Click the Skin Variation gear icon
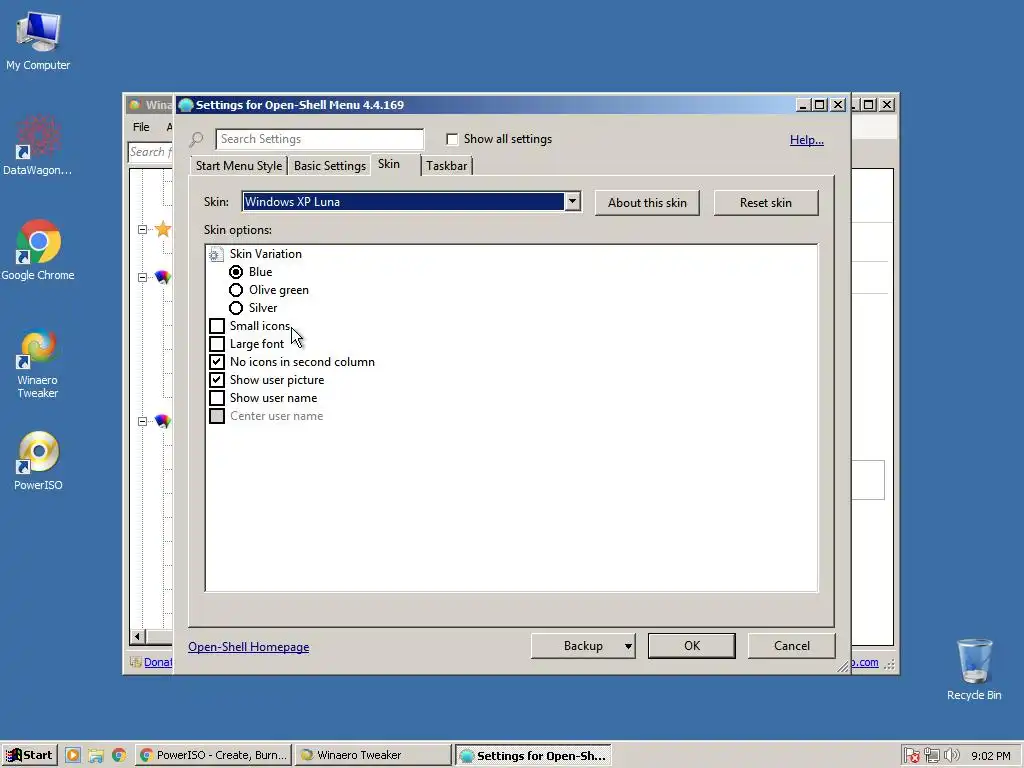 [x=216, y=254]
